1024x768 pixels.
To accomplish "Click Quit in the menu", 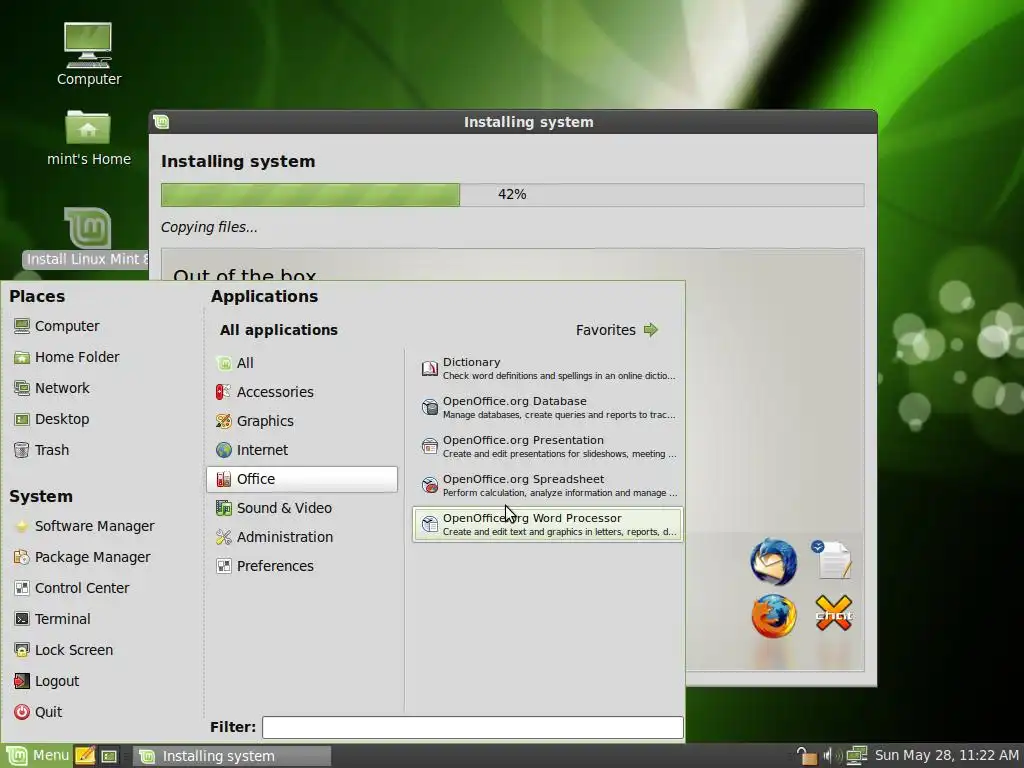I will click(x=38, y=712).
